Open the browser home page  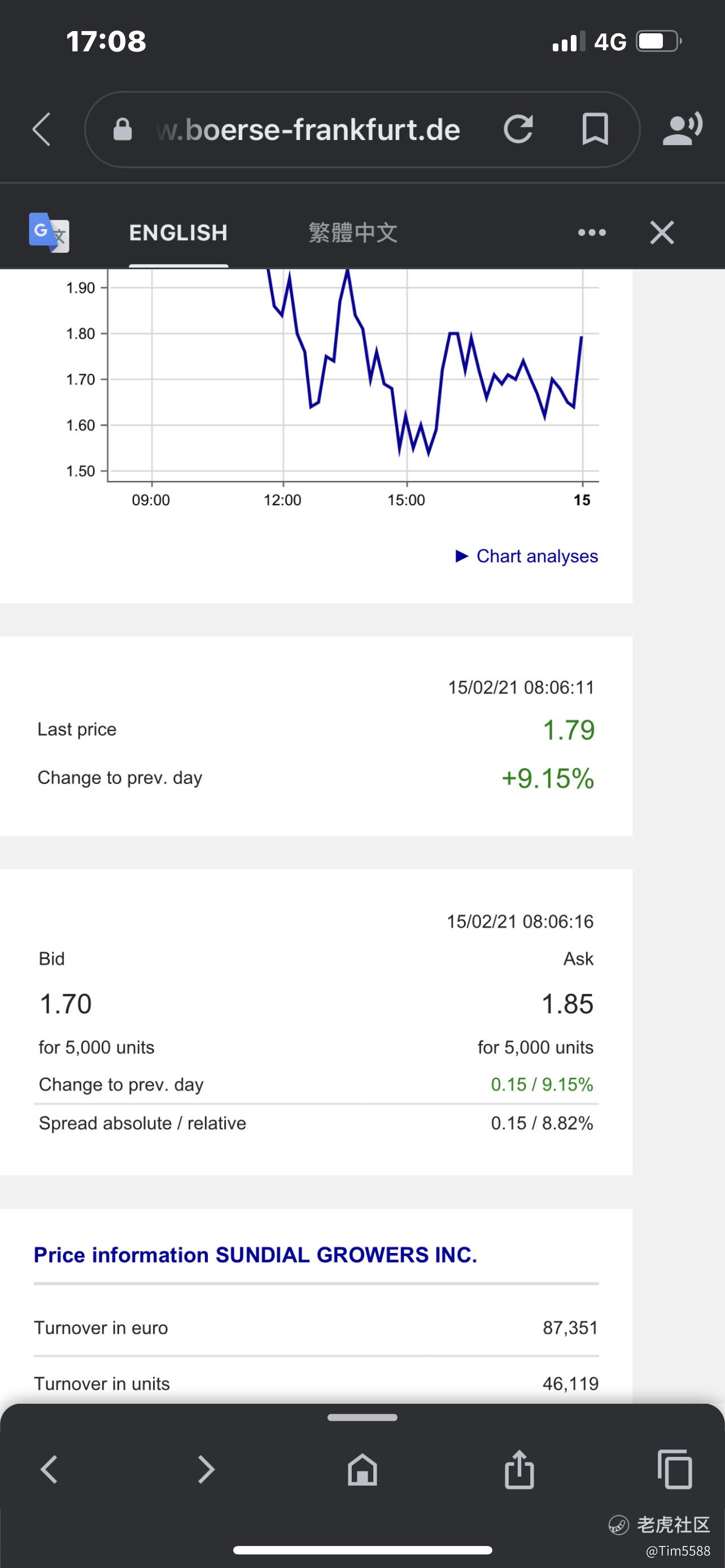point(362,1469)
